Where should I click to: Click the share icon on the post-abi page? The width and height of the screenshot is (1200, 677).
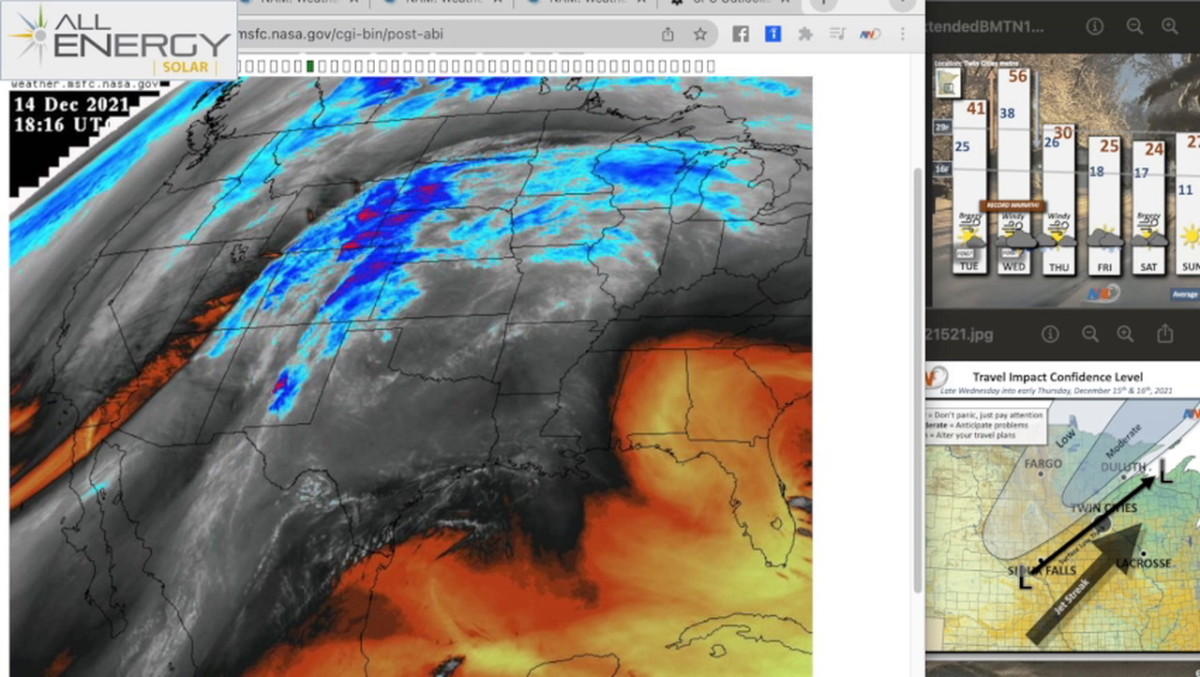668,33
